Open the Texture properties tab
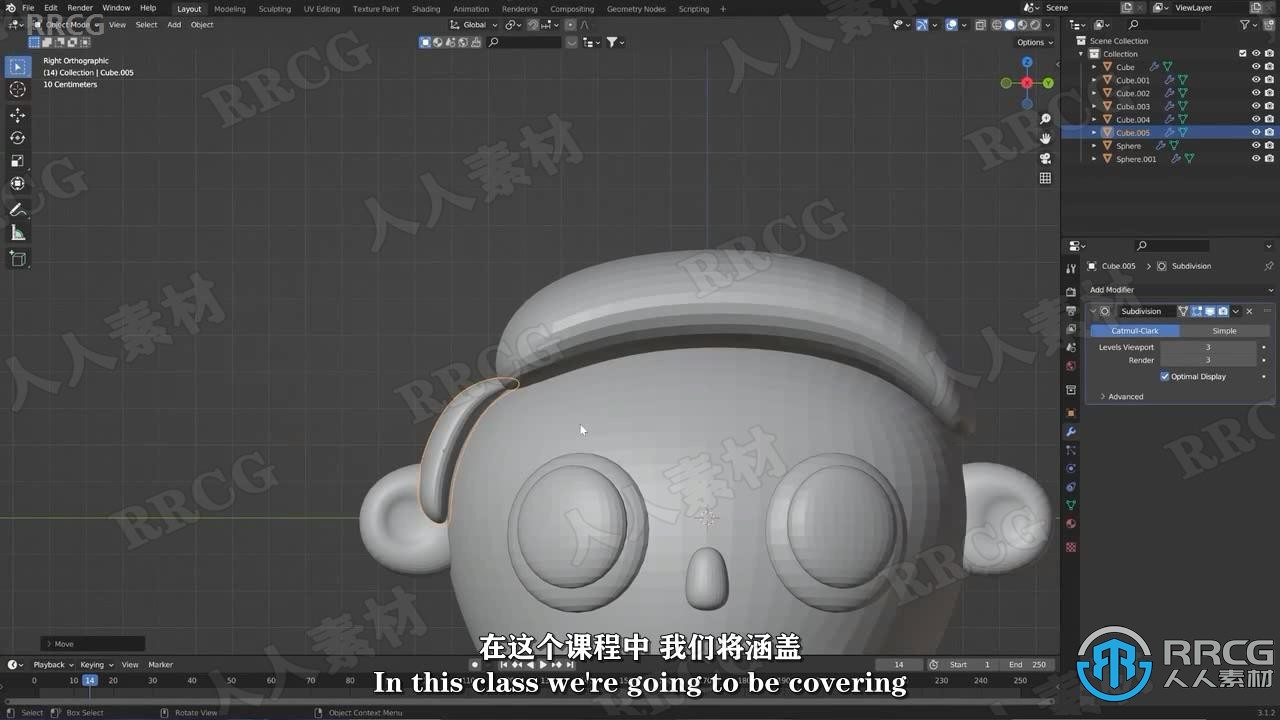The width and height of the screenshot is (1280, 720). (1071, 547)
